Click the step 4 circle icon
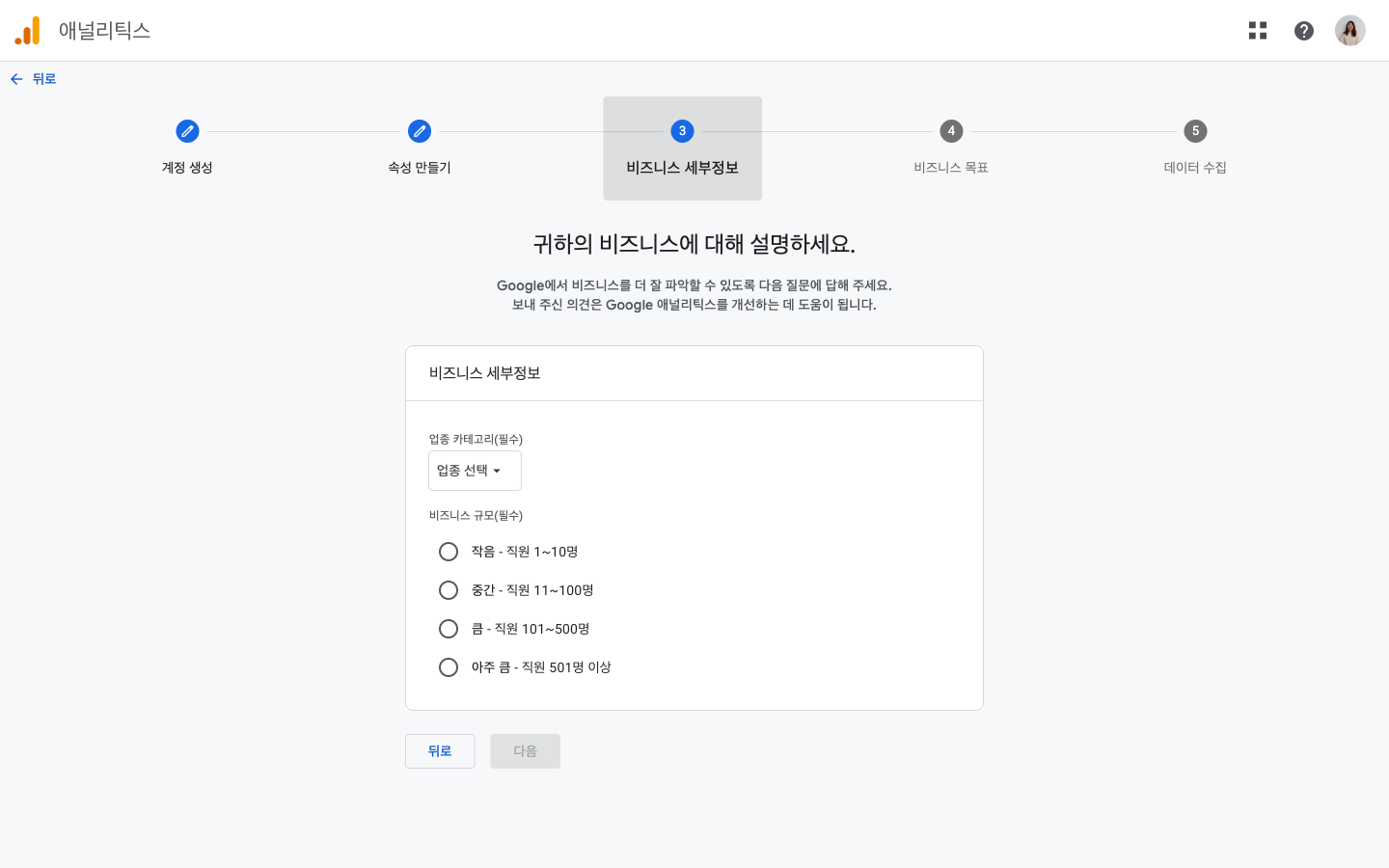This screenshot has width=1389, height=868. tap(951, 131)
